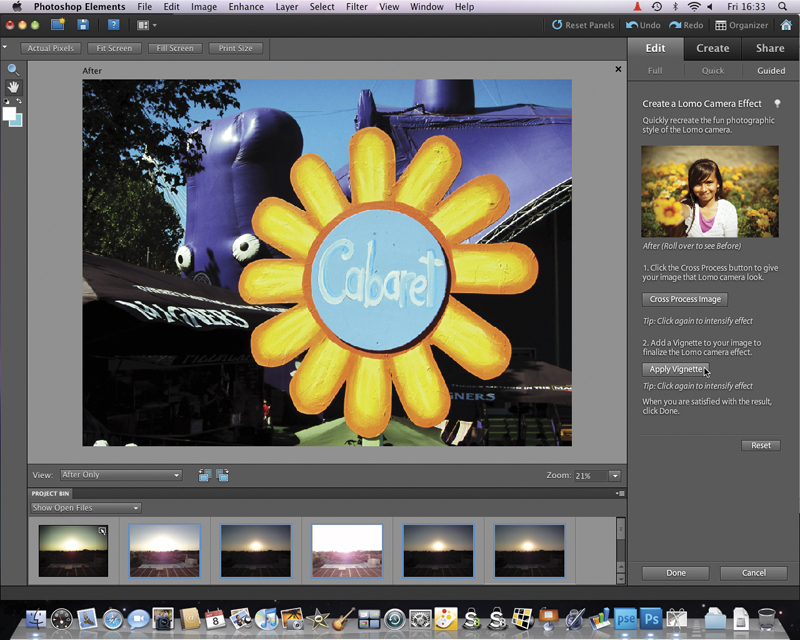This screenshot has width=800, height=640.
Task: Open Spotlight search in the menu bar
Action: (783, 7)
